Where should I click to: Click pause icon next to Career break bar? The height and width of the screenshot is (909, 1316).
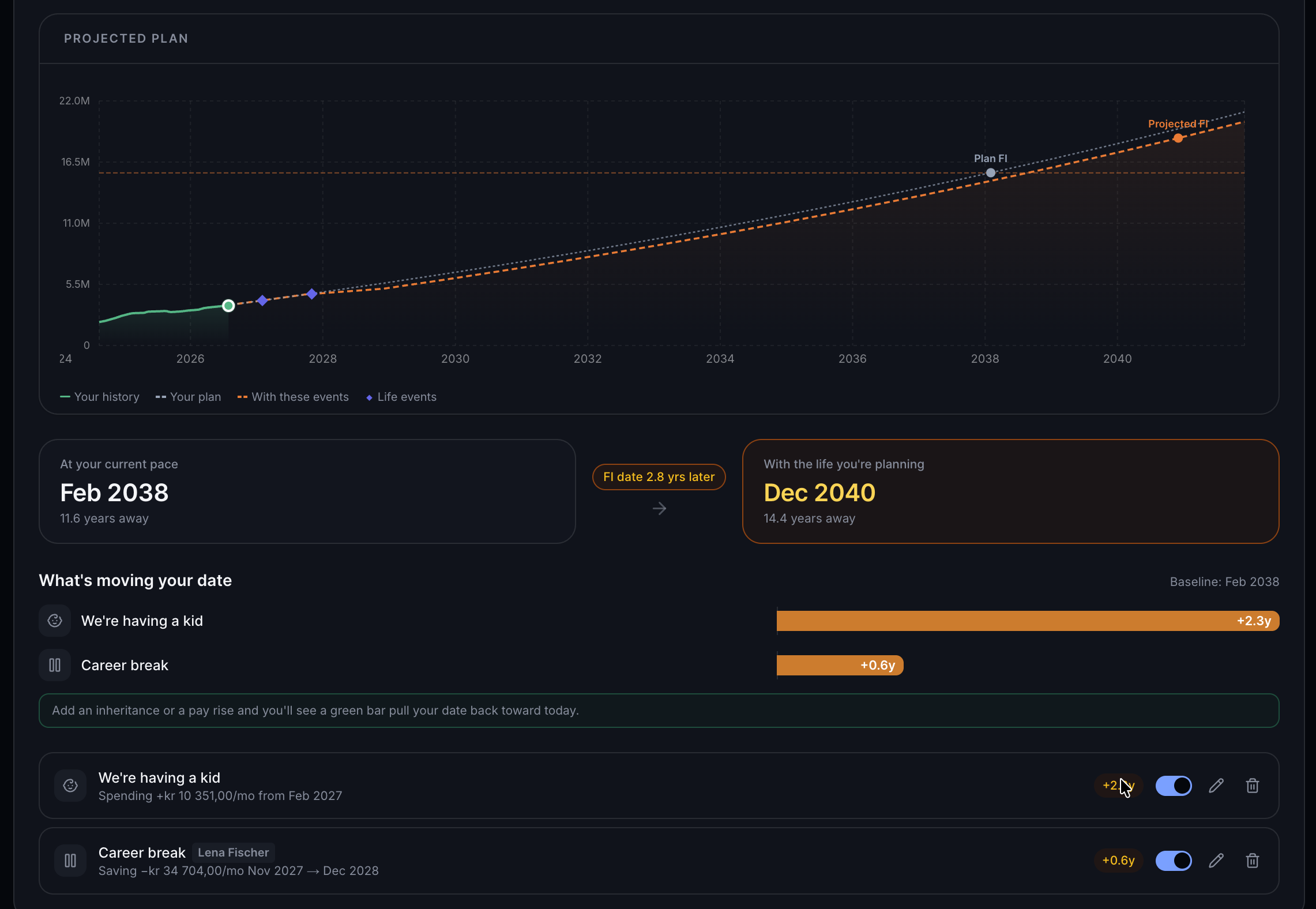point(55,665)
